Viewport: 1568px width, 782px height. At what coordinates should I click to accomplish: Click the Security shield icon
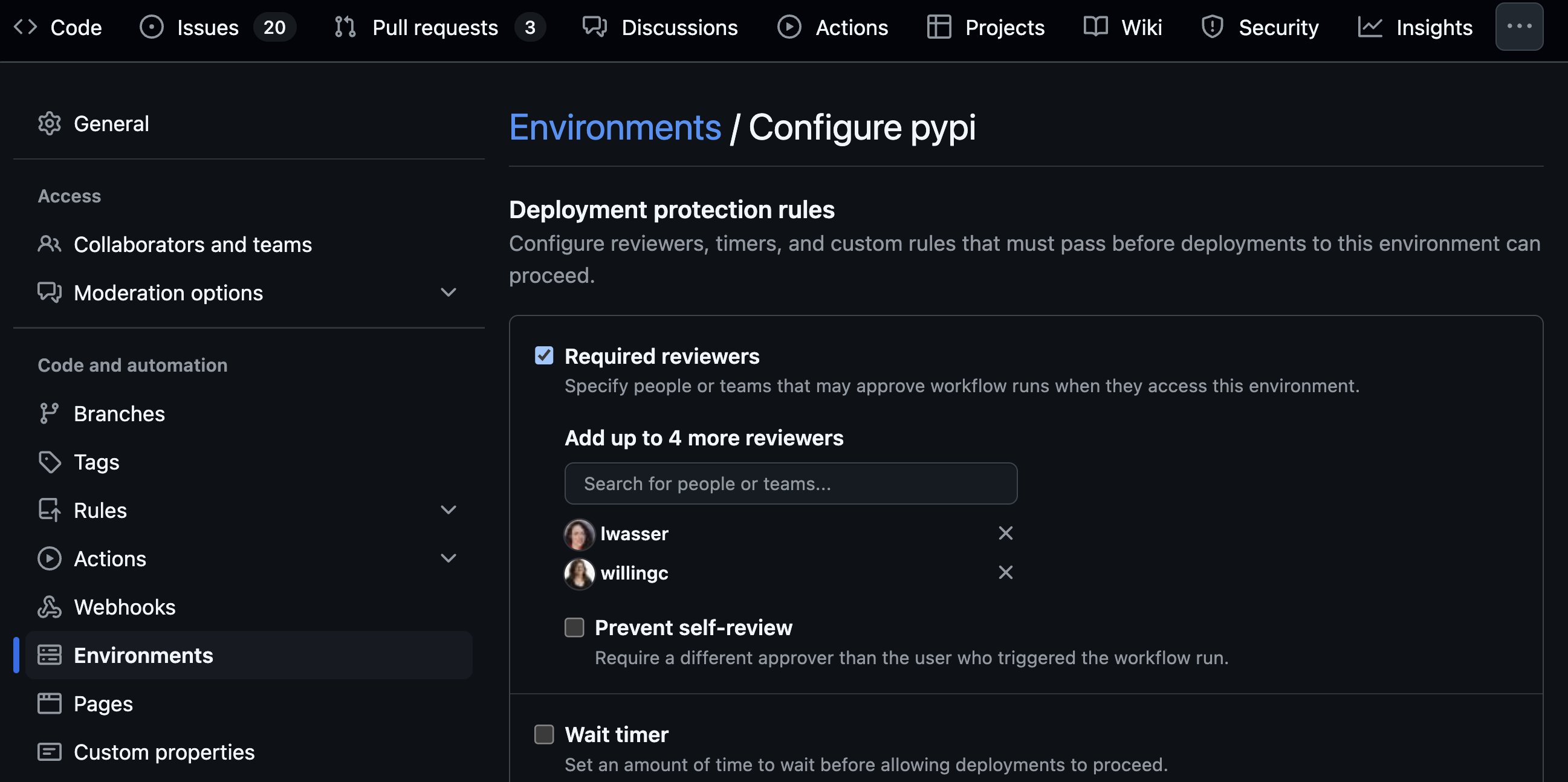coord(1213,27)
